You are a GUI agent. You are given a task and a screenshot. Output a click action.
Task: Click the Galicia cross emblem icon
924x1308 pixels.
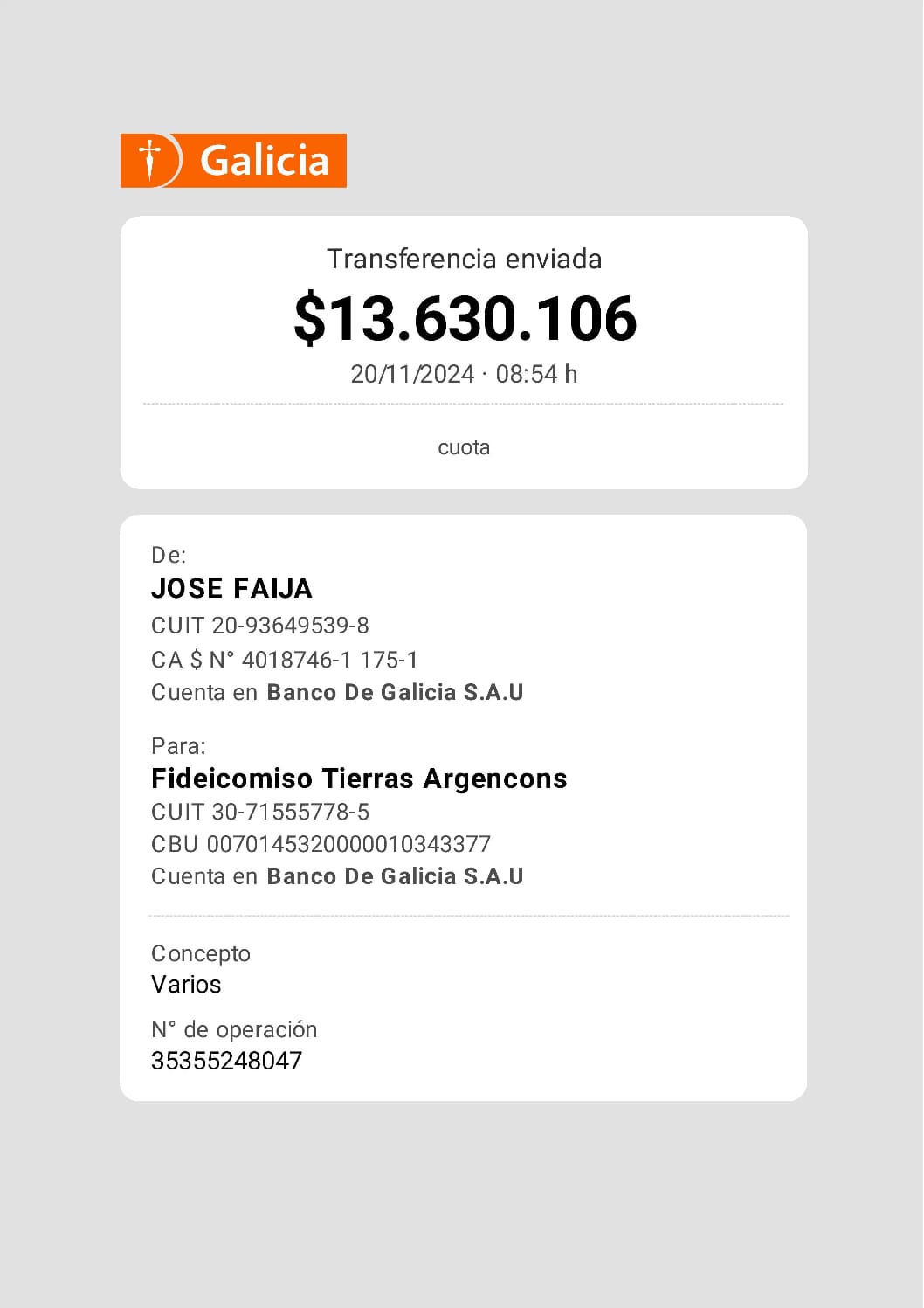pos(151,161)
